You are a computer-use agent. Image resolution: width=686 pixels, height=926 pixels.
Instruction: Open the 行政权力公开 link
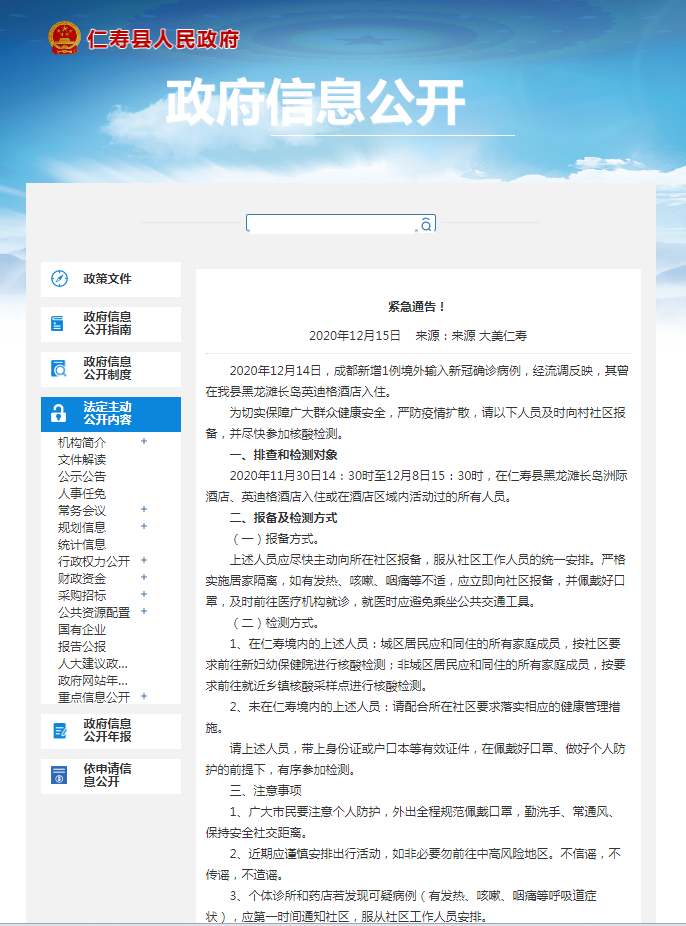[94, 562]
